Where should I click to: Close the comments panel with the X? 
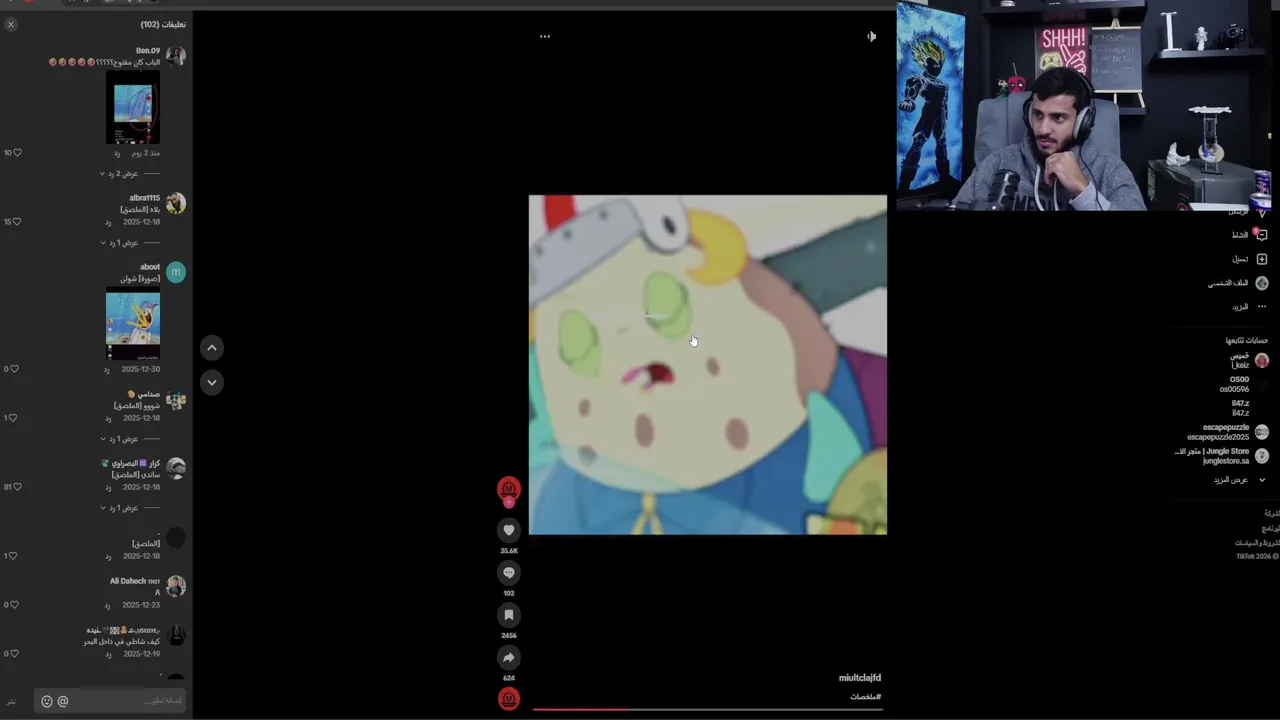11,24
